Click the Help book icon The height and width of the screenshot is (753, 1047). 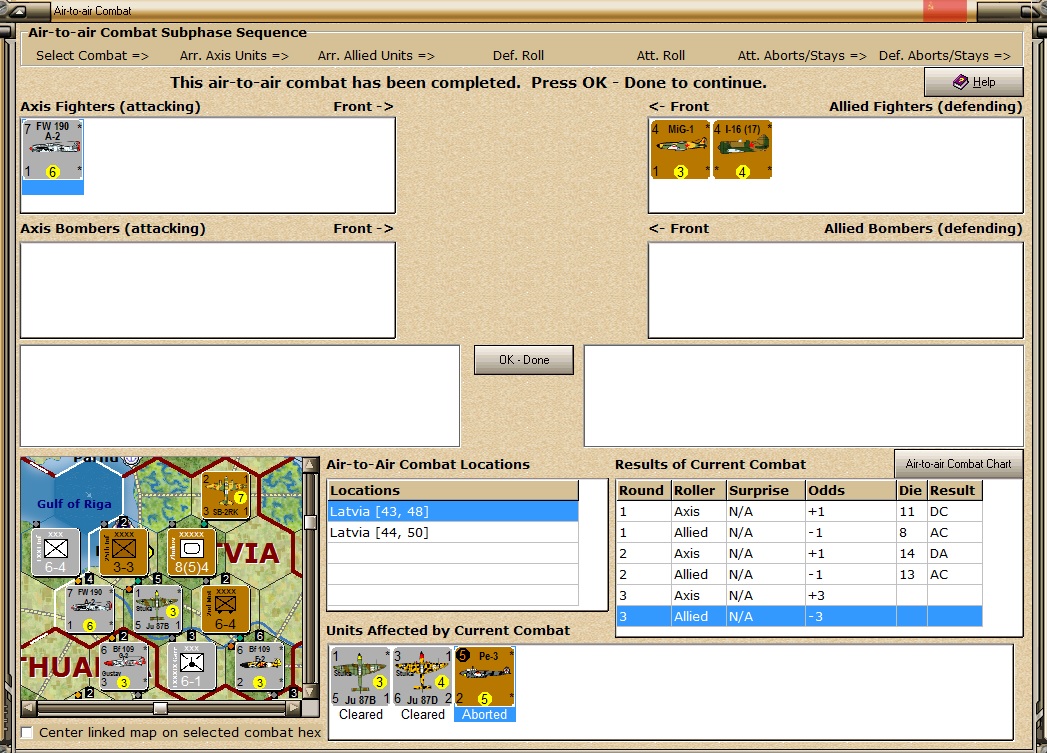point(960,82)
